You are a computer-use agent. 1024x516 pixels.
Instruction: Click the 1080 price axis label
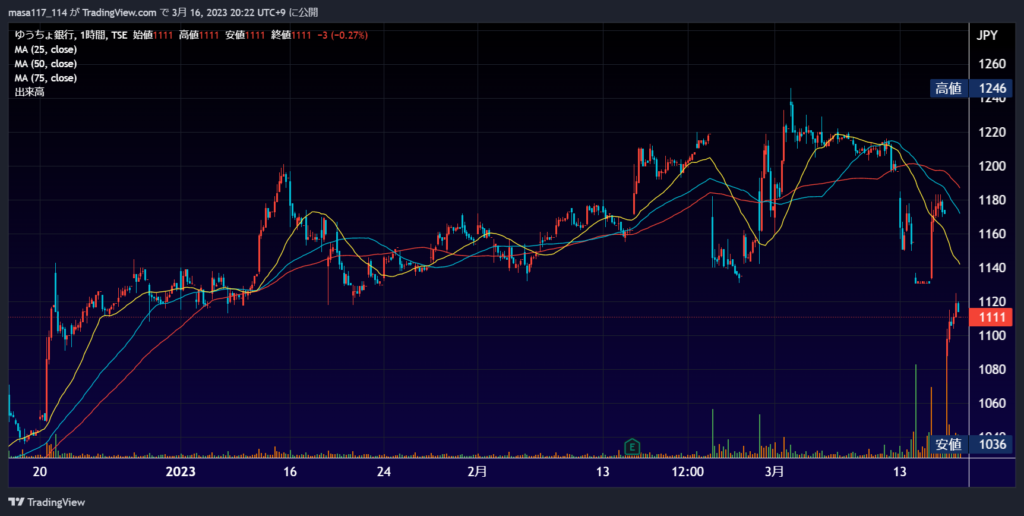(992, 370)
